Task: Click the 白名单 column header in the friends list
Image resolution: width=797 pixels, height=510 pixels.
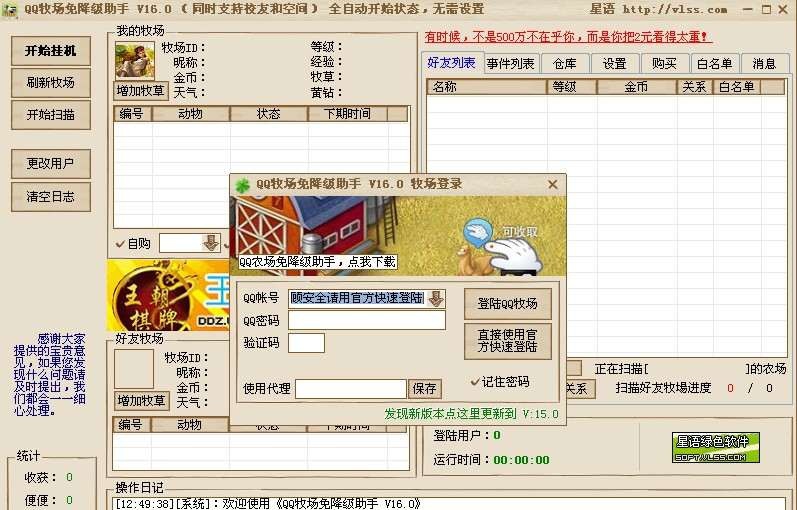Action: (x=737, y=87)
